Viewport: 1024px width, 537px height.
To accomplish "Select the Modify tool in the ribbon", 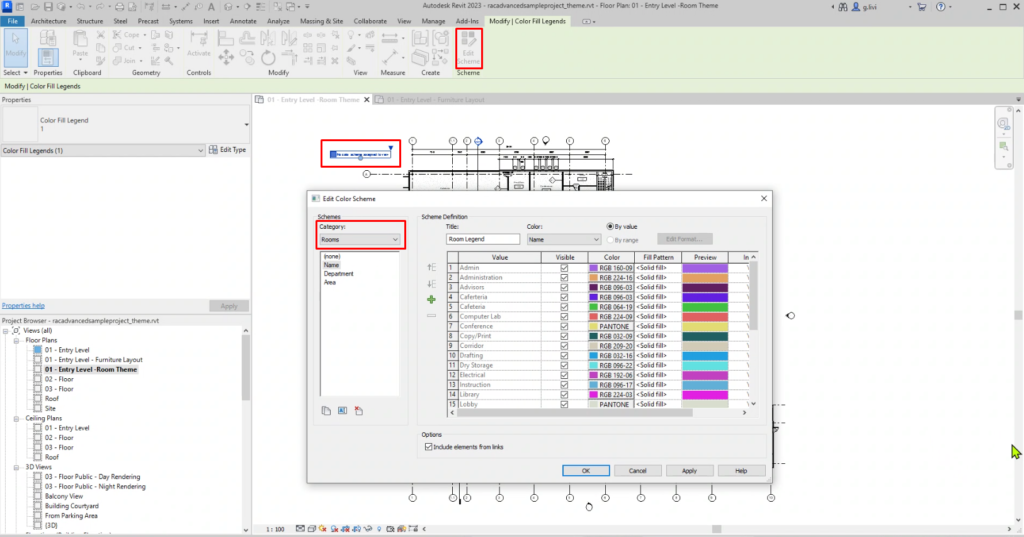I will point(16,46).
